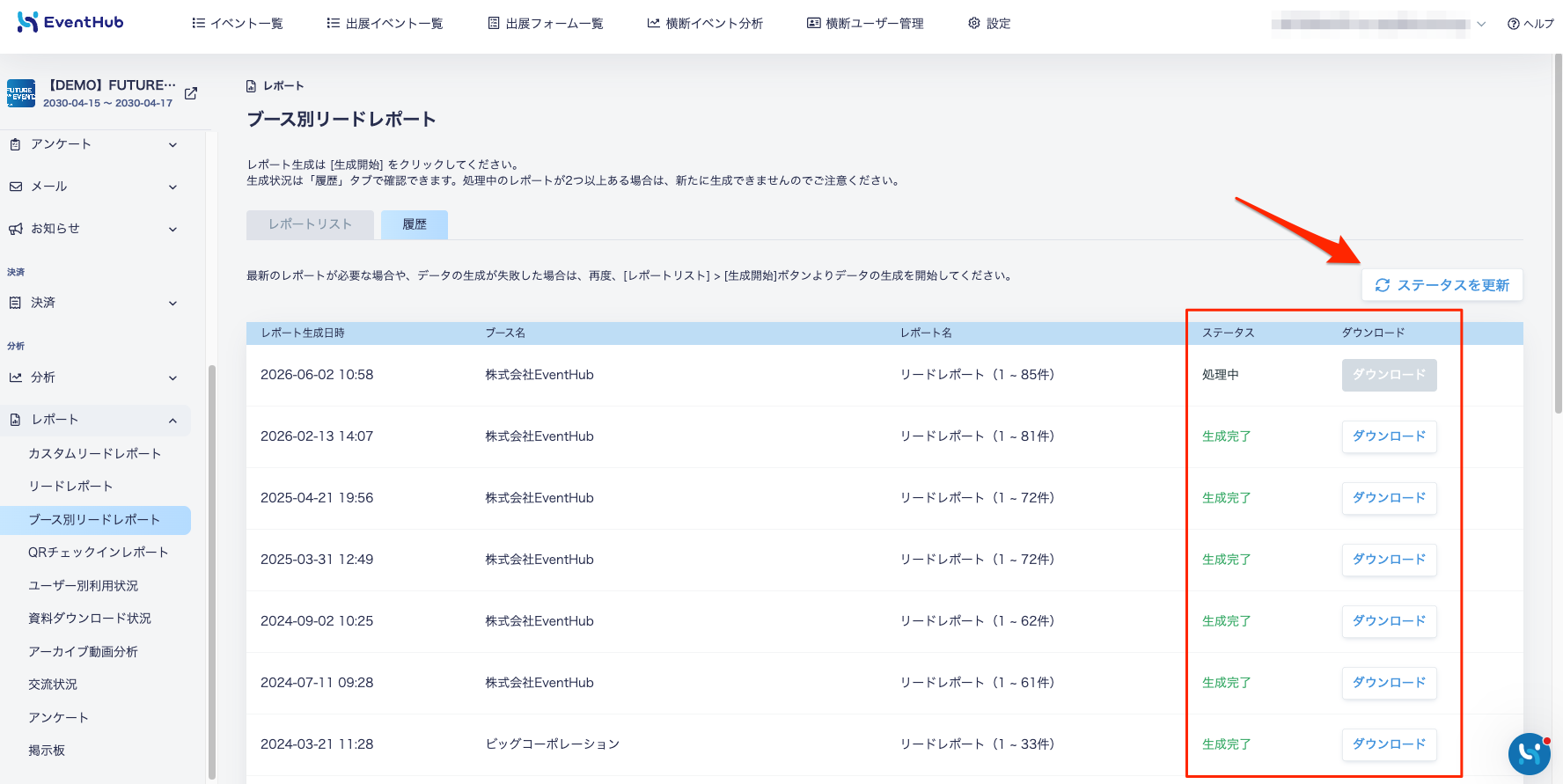1563x784 pixels.
Task: Open 掲示板 in sidebar
Action: pyautogui.click(x=47, y=751)
